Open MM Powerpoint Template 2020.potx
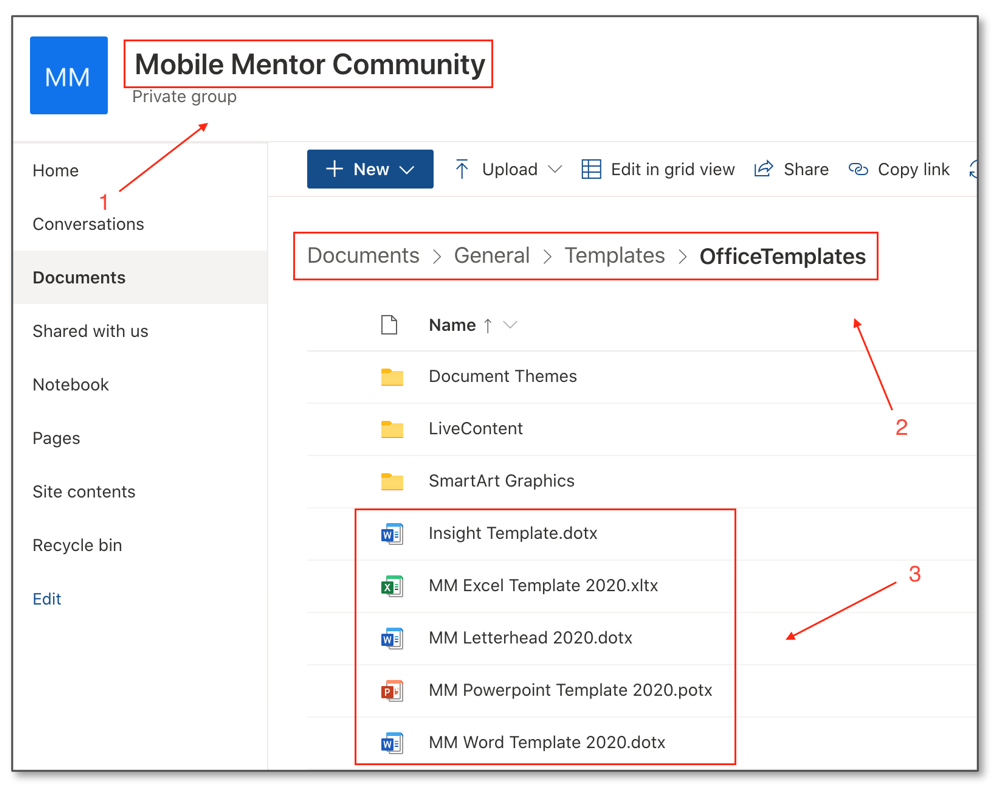This screenshot has width=999, height=792. click(x=570, y=690)
